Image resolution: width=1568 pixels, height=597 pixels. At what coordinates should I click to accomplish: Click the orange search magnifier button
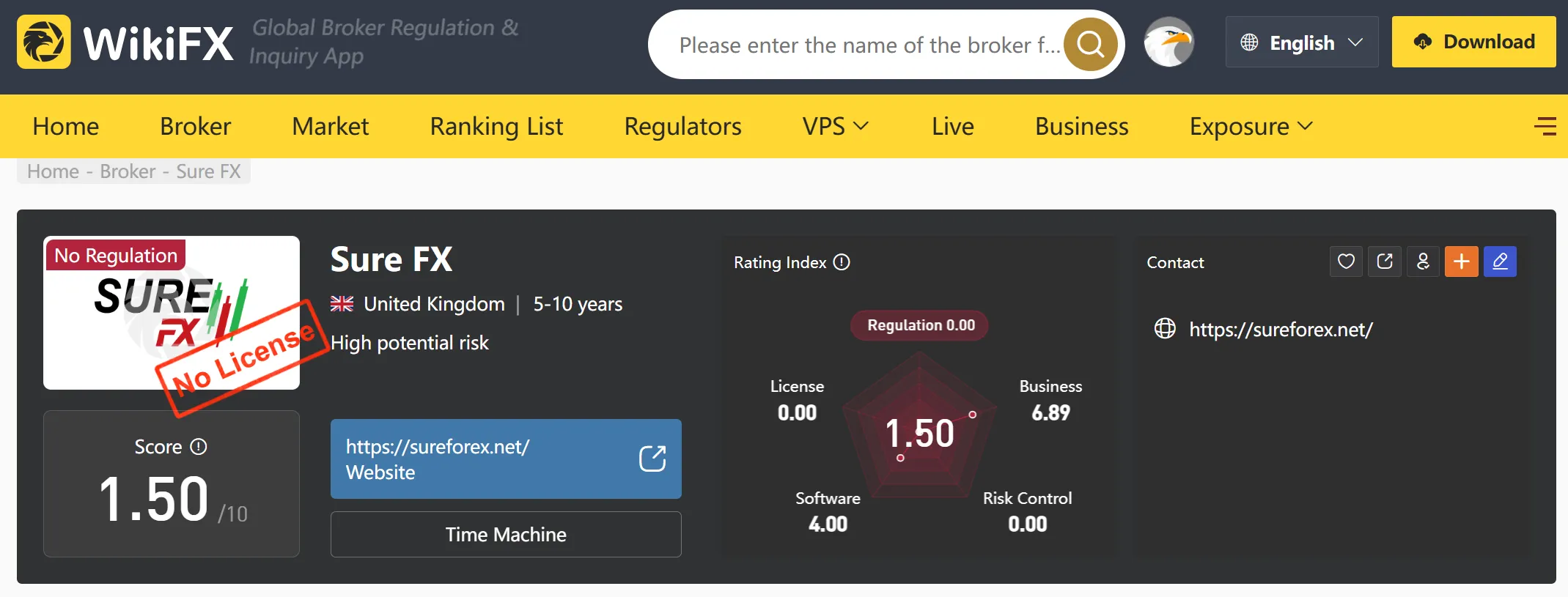click(1090, 45)
